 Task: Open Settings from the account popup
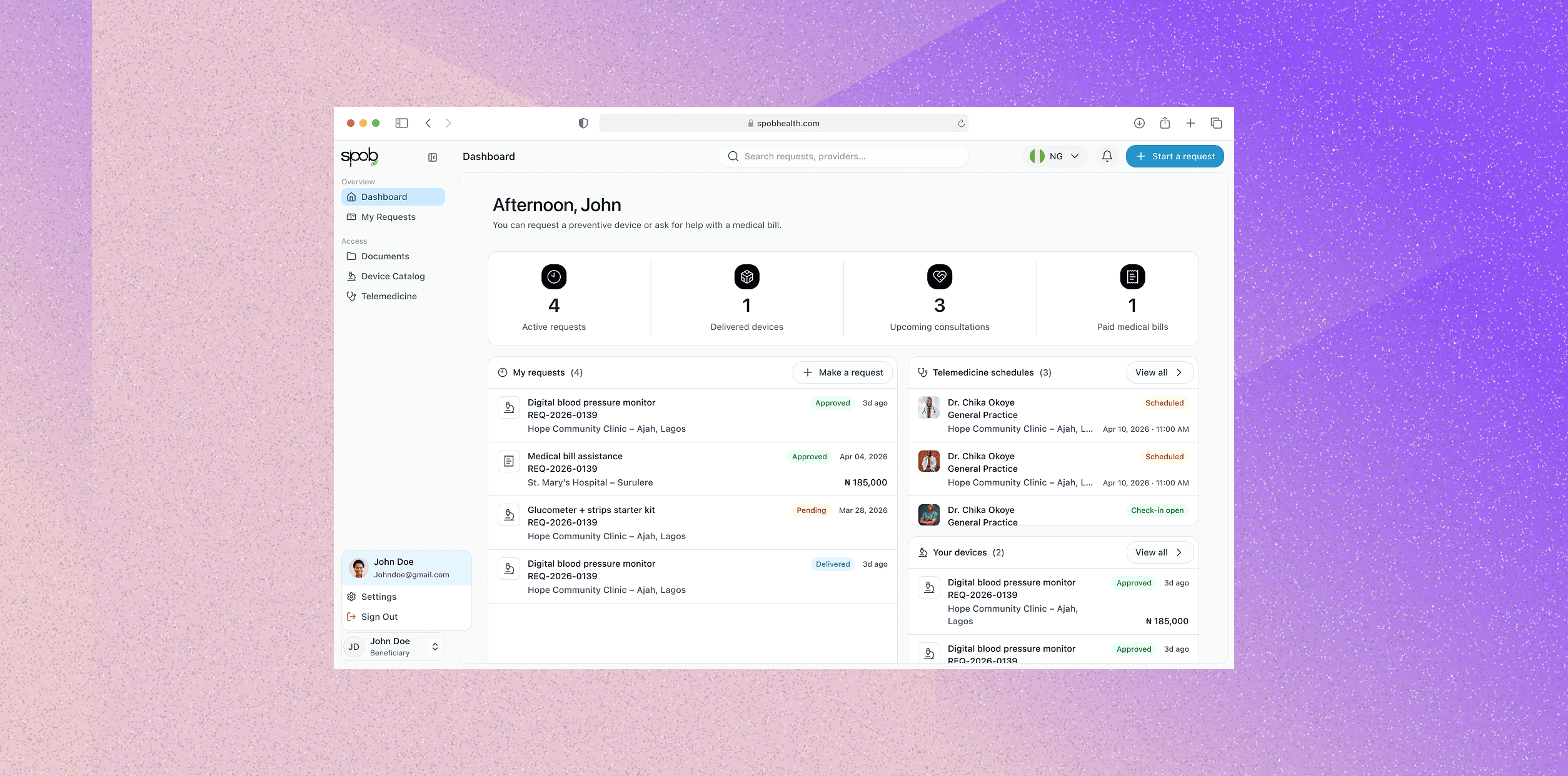tap(406, 597)
